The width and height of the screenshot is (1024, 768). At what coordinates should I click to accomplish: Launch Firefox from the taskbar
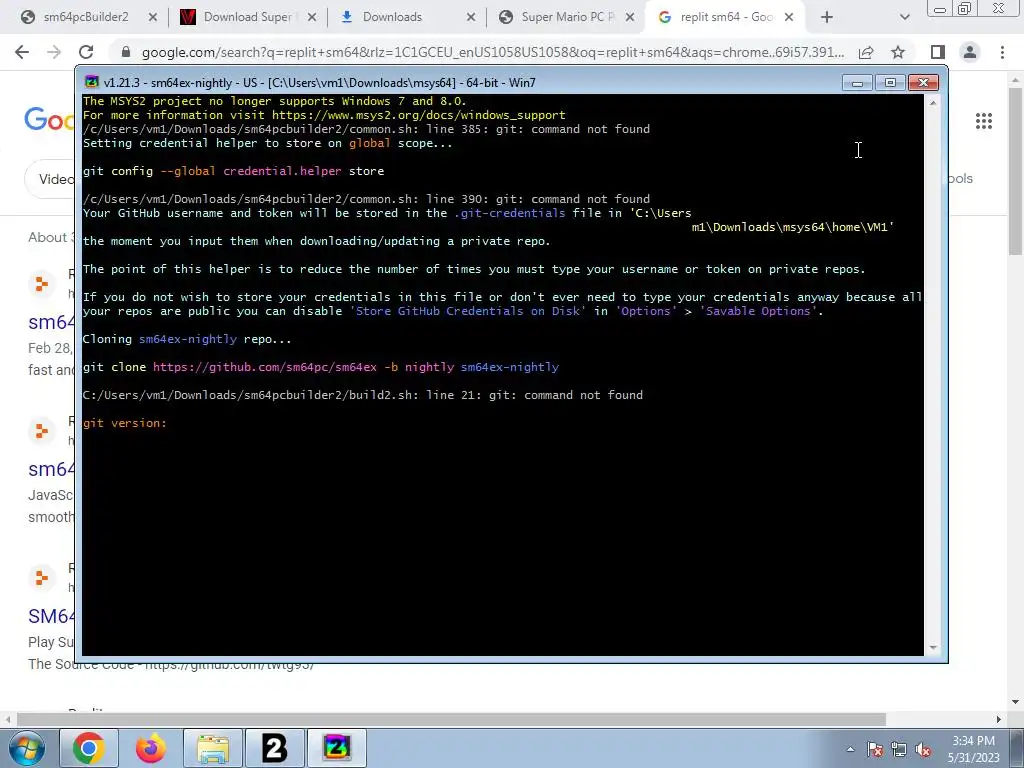click(x=151, y=748)
